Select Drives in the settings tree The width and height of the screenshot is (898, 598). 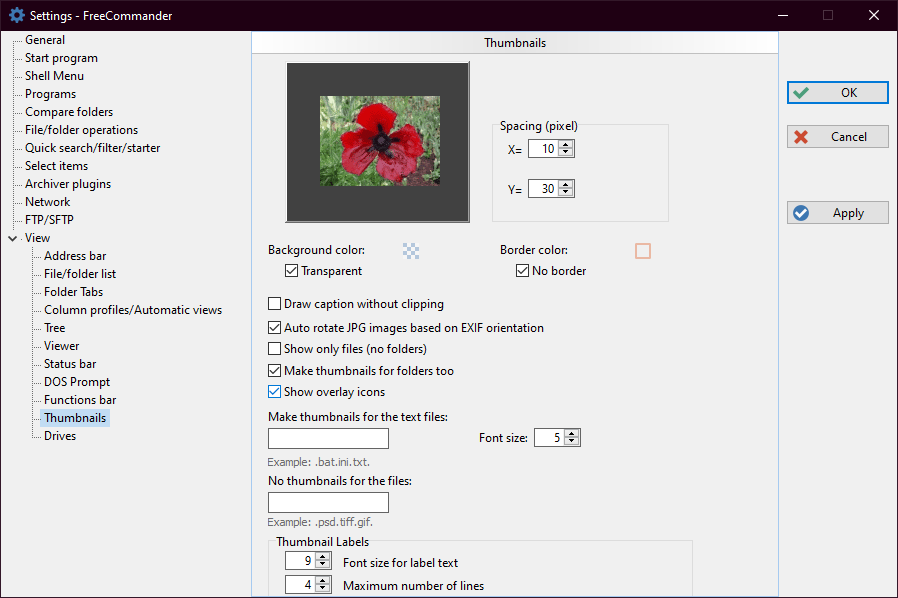tap(60, 436)
